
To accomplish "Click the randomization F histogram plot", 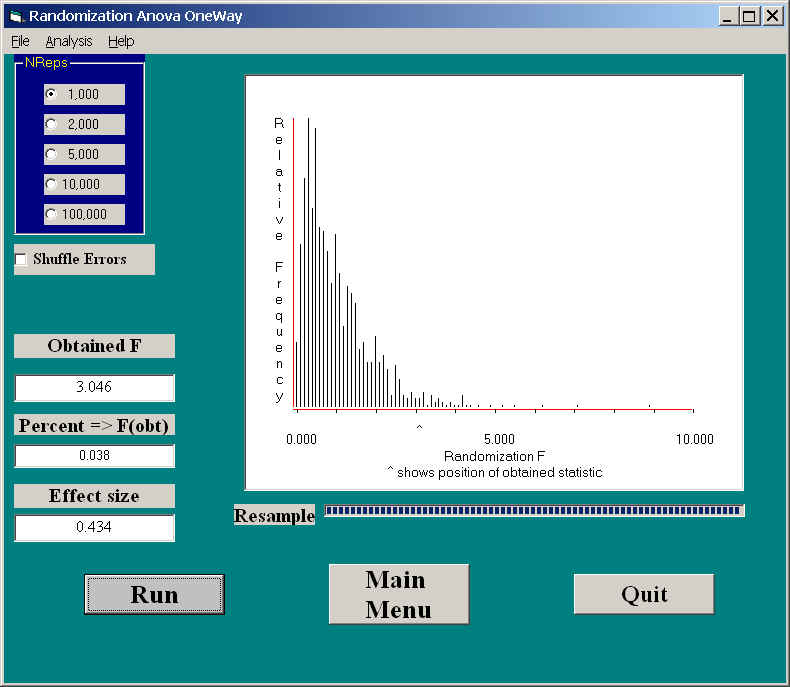I will pos(494,280).
